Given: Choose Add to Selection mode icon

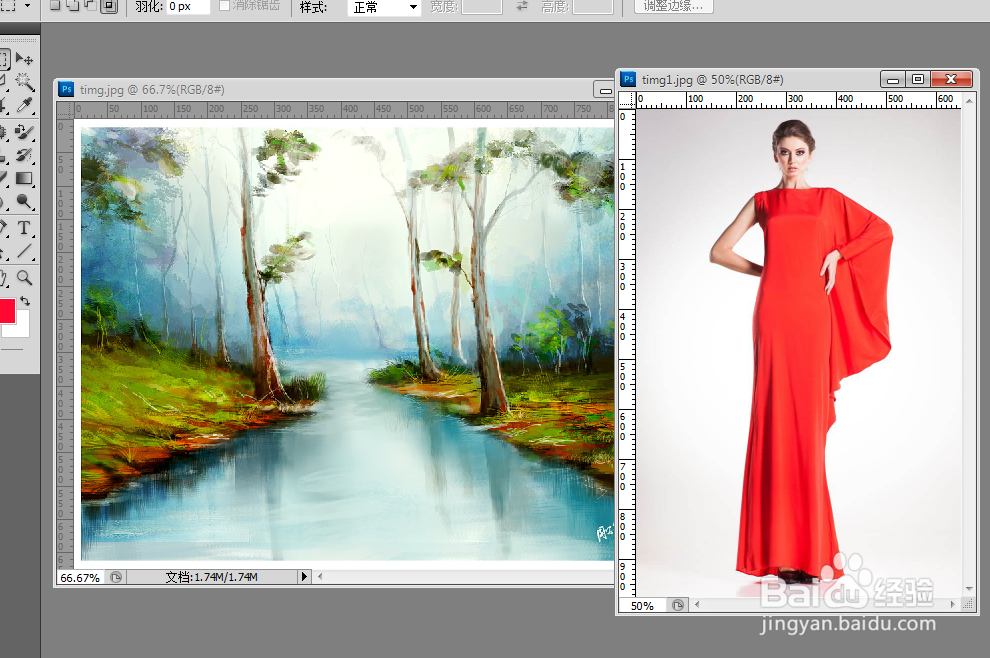Looking at the screenshot, I should pyautogui.click(x=73, y=6).
